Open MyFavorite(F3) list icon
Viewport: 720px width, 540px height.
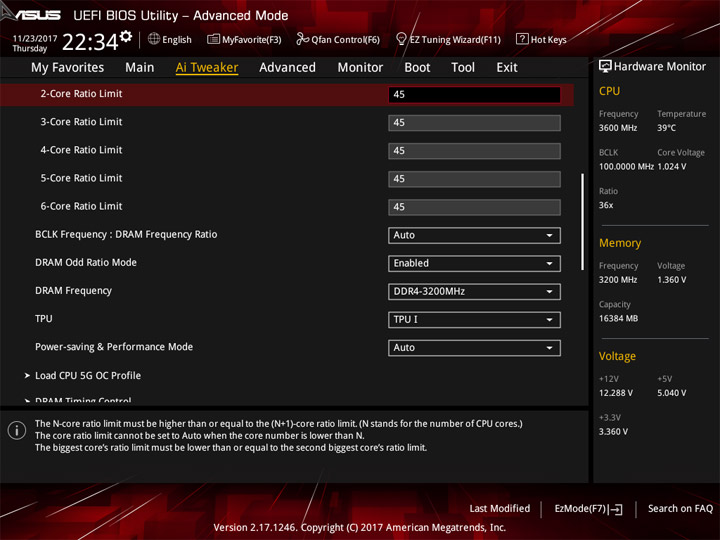pyautogui.click(x=213, y=39)
